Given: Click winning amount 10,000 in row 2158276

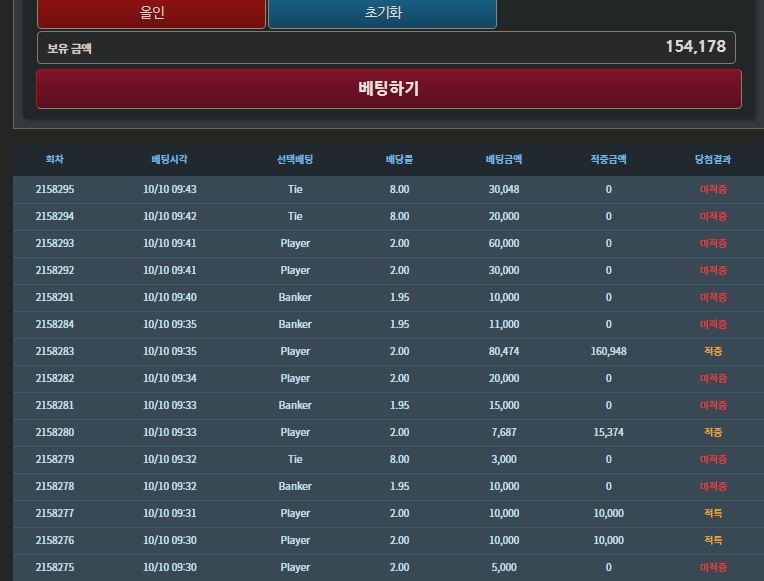Looking at the screenshot, I should (609, 541).
